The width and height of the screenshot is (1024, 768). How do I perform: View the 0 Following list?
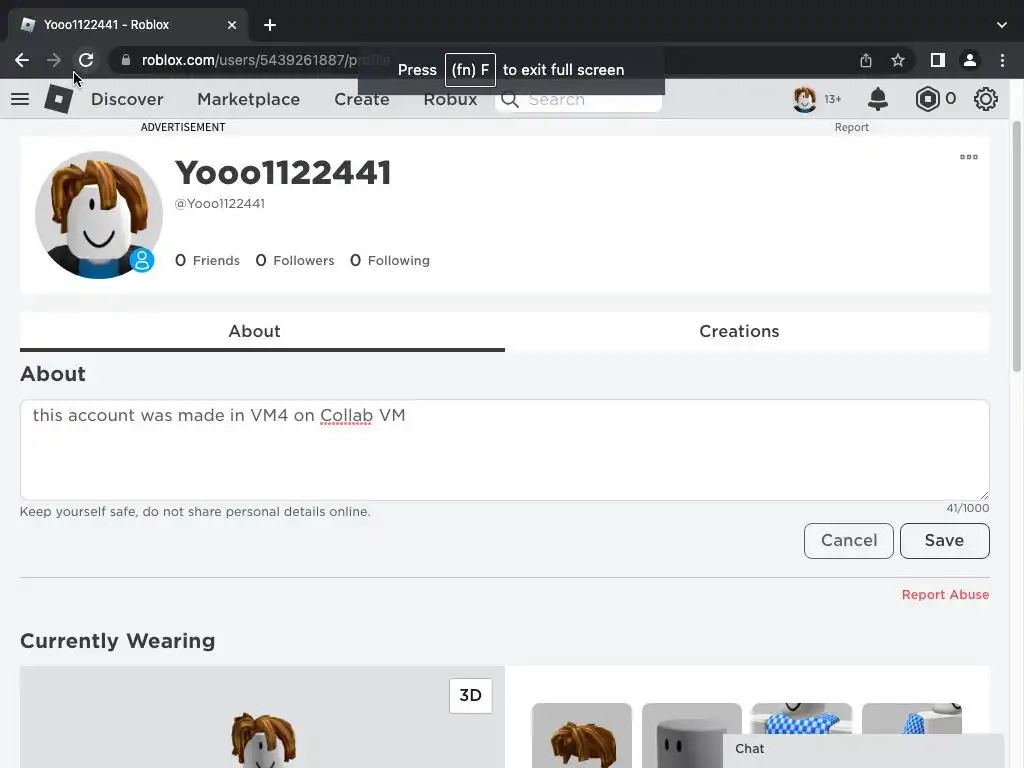(390, 261)
